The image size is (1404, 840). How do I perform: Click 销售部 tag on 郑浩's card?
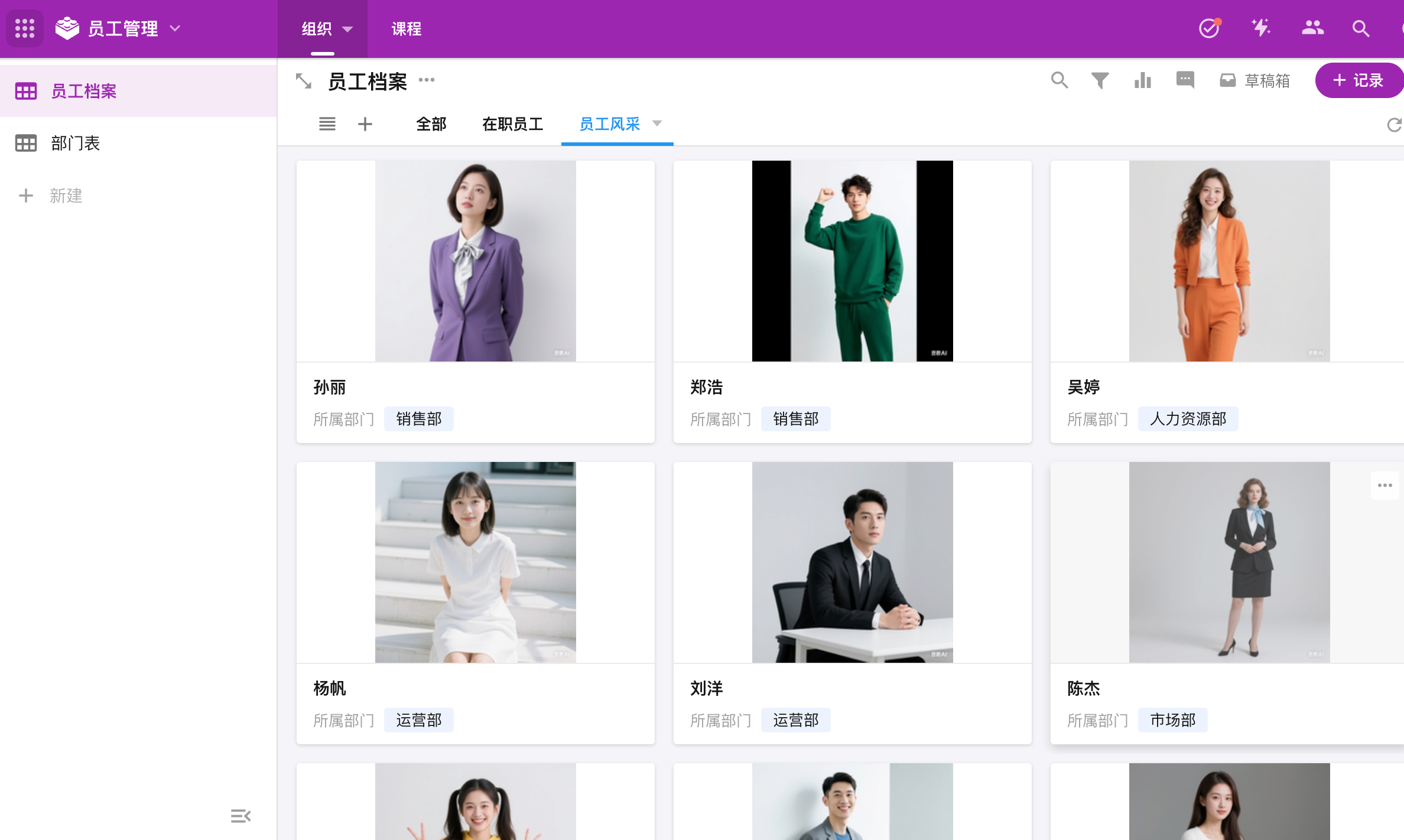(796, 419)
